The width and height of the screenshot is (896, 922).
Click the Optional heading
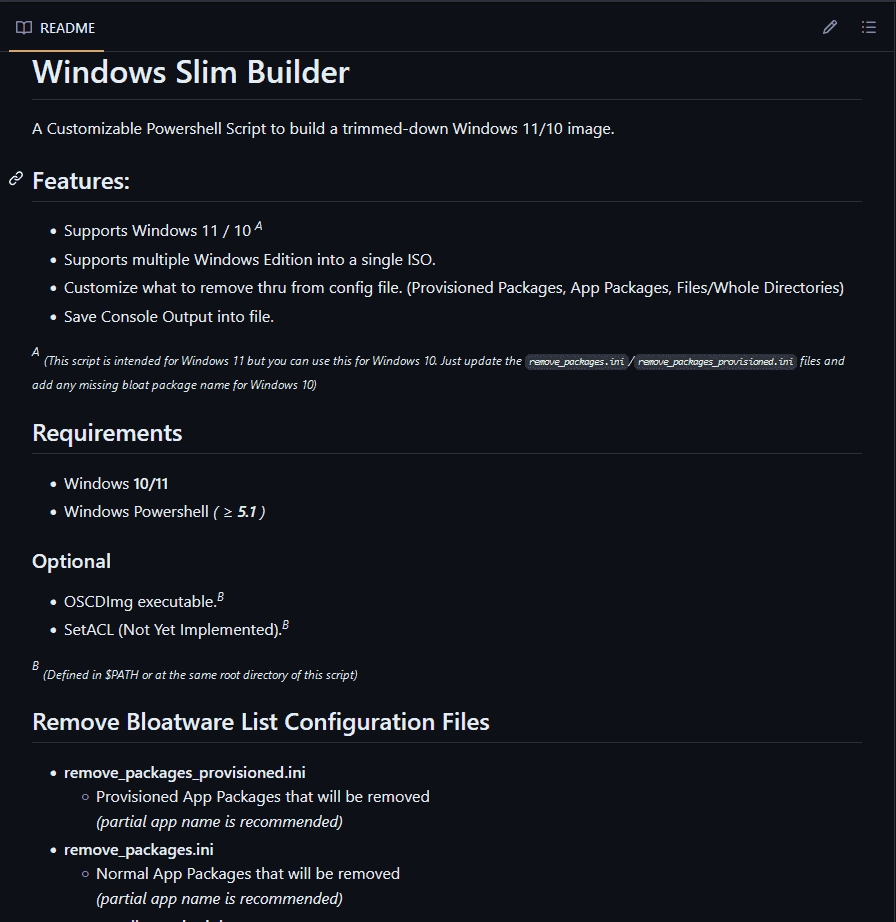71,561
